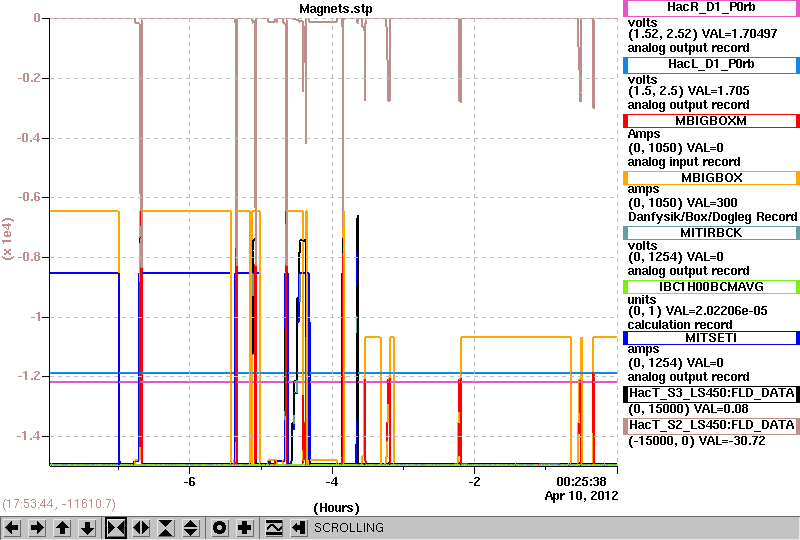The image size is (800, 540).
Task: Select the orange MBIGBOX legend box
Action: coord(711,178)
